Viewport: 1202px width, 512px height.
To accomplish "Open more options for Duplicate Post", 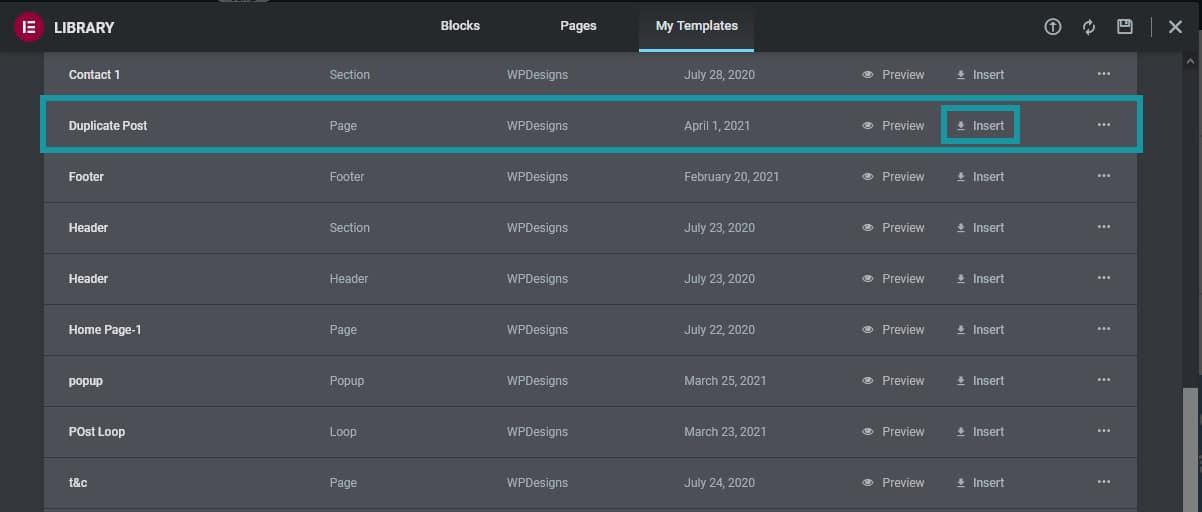I will click(x=1104, y=125).
